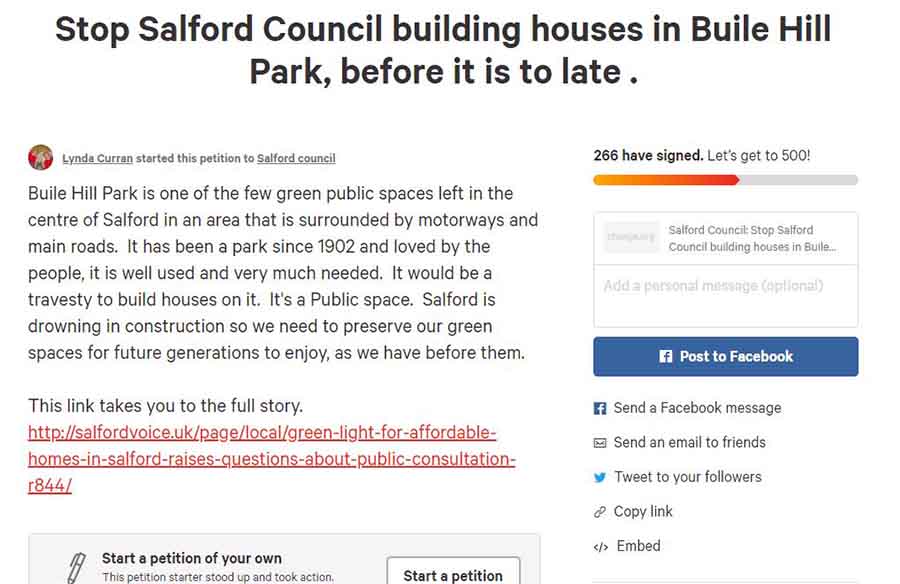
Task: Click the Twitter bird icon
Action: coord(600,477)
